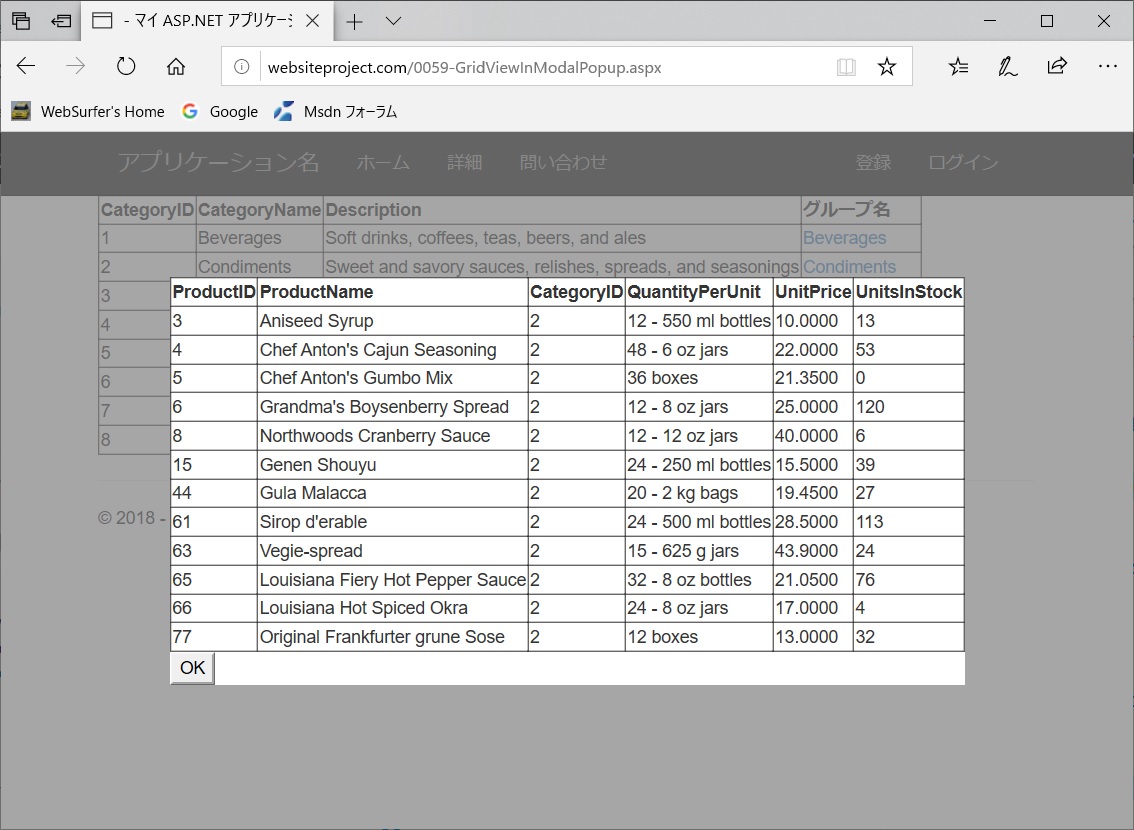Open Settings and more ellipsis menu
The image size is (1134, 830).
pos(1107,67)
